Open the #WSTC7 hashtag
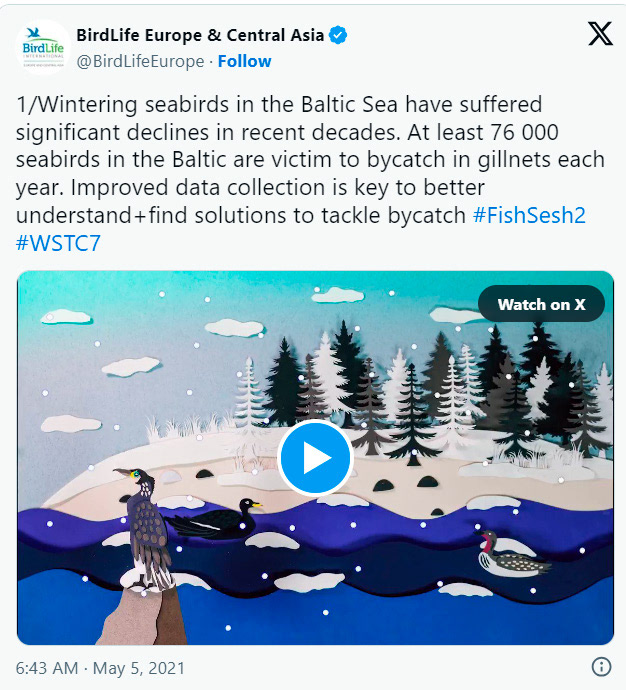 point(58,243)
